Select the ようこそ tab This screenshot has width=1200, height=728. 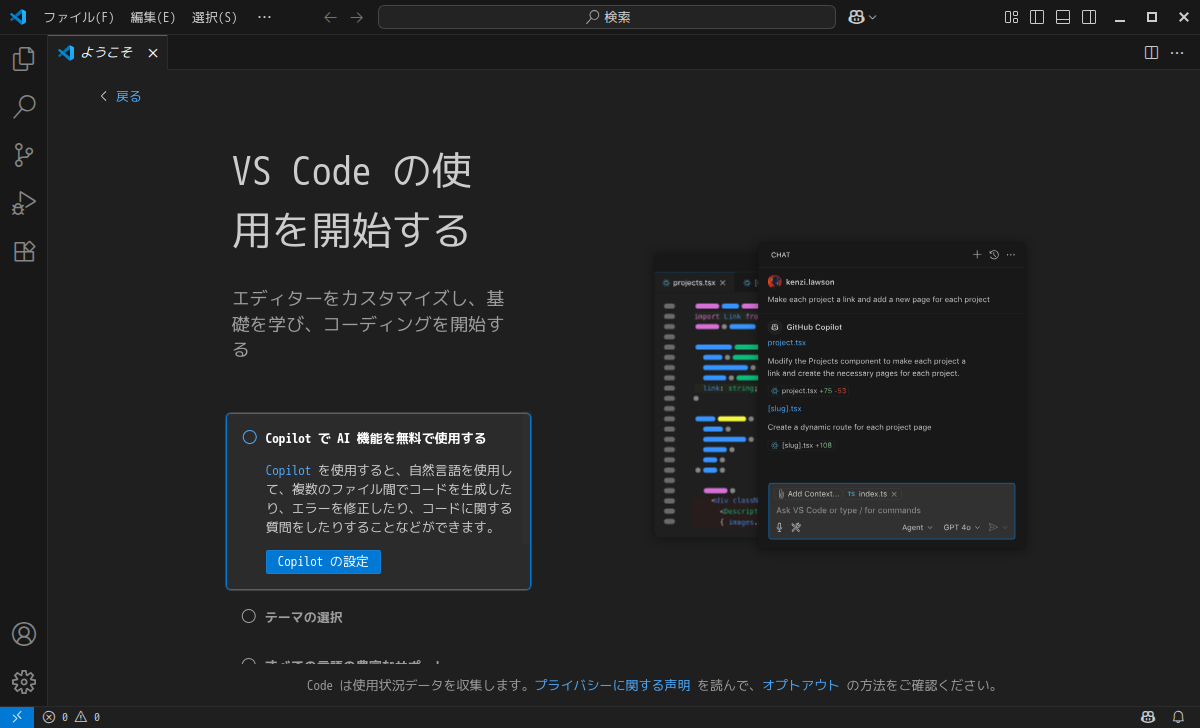pyautogui.click(x=108, y=53)
